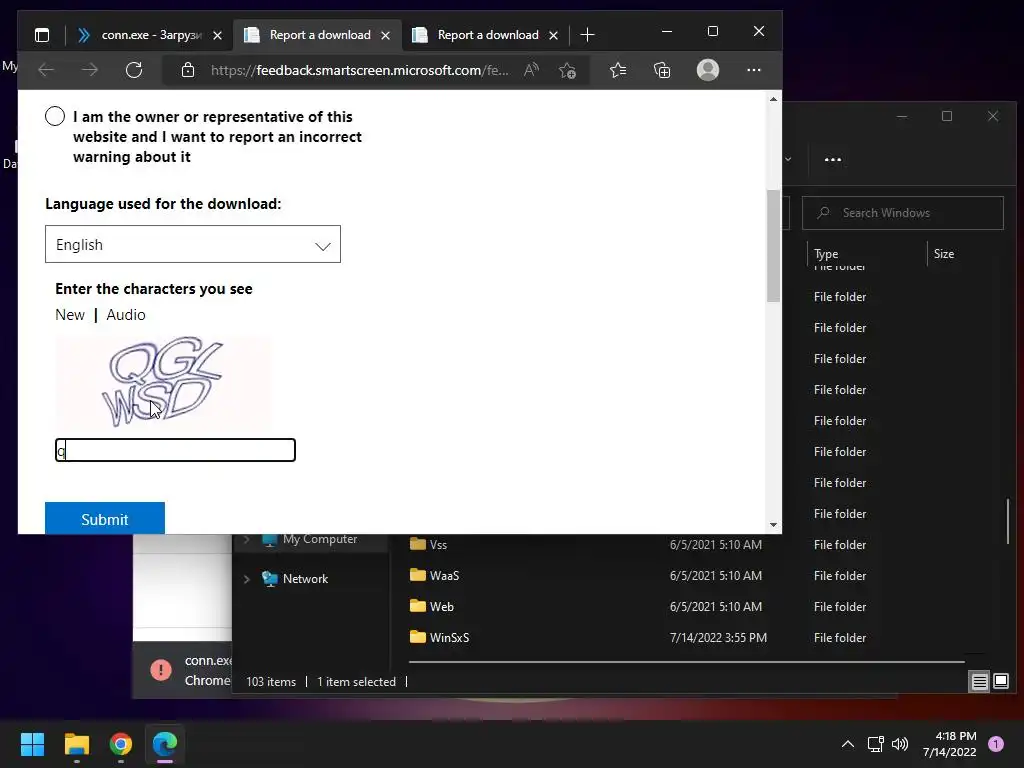Close the second Report a download tab
1024x768 pixels.
point(553,36)
